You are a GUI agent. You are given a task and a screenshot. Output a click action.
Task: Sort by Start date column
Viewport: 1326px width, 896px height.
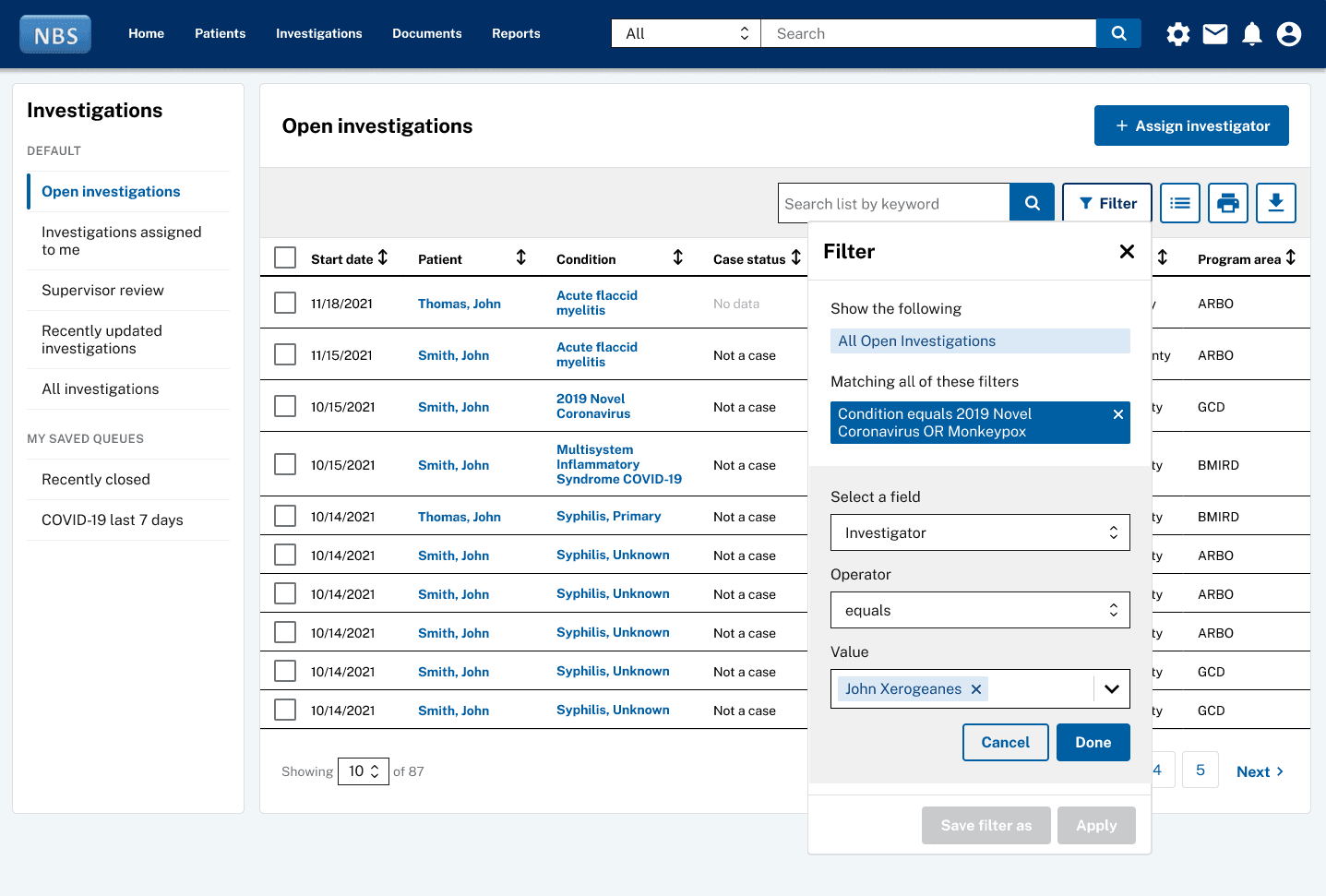383,257
